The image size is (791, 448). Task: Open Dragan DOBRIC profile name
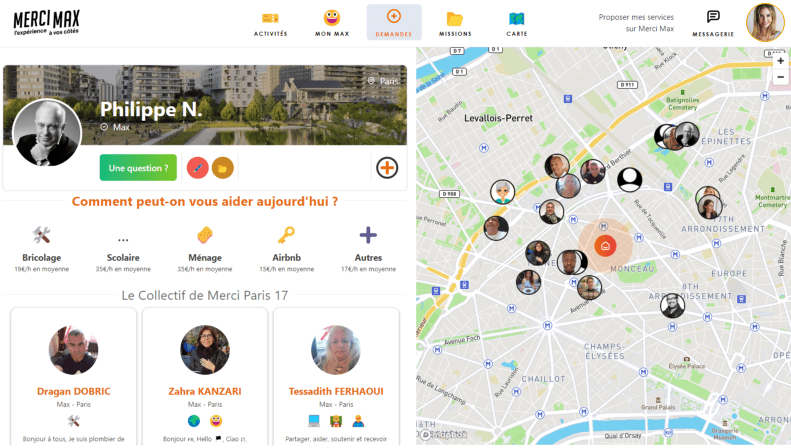[74, 391]
